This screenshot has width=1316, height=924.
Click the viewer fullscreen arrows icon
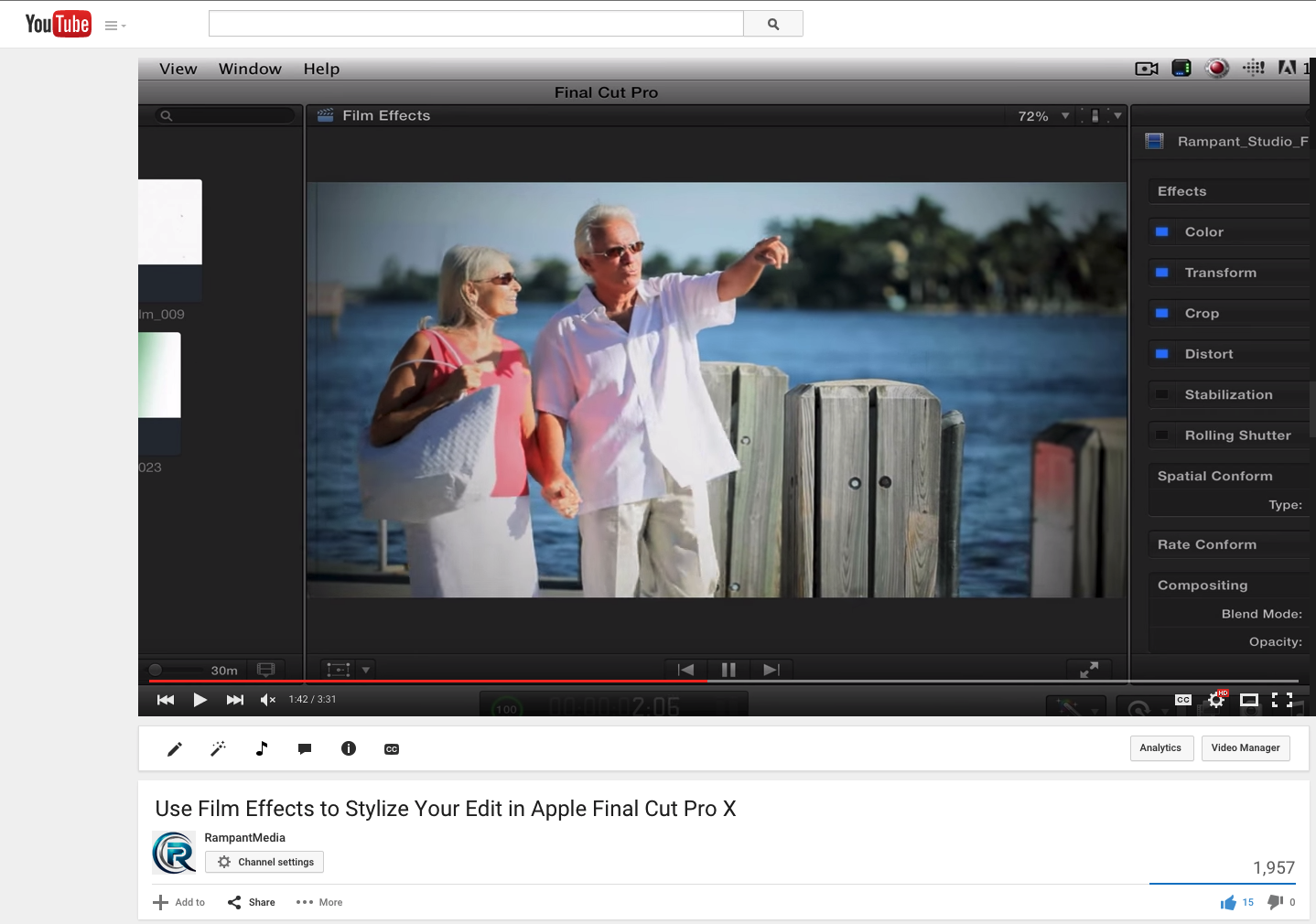[1089, 670]
